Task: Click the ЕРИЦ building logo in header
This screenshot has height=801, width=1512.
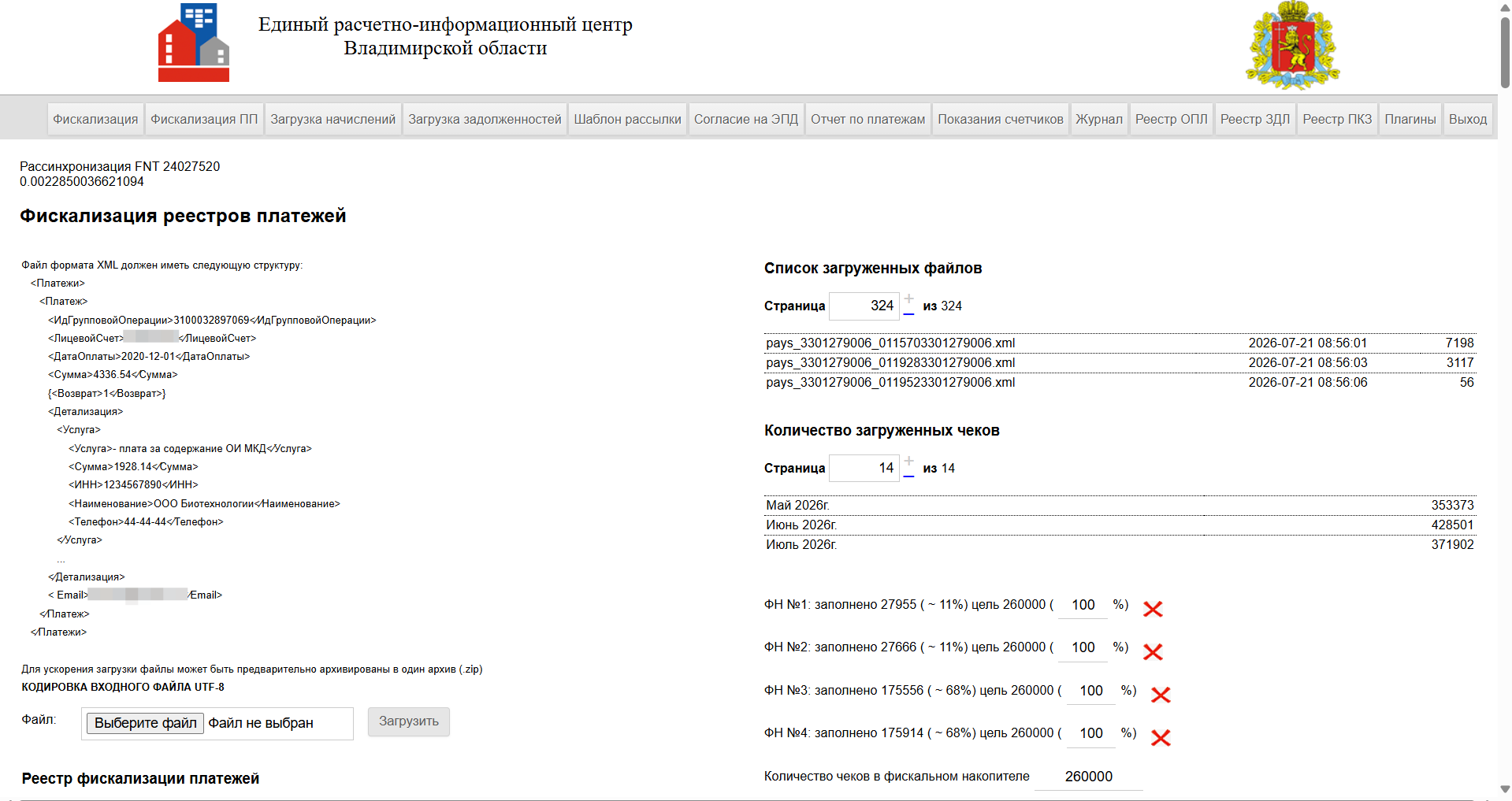Action: 194,43
